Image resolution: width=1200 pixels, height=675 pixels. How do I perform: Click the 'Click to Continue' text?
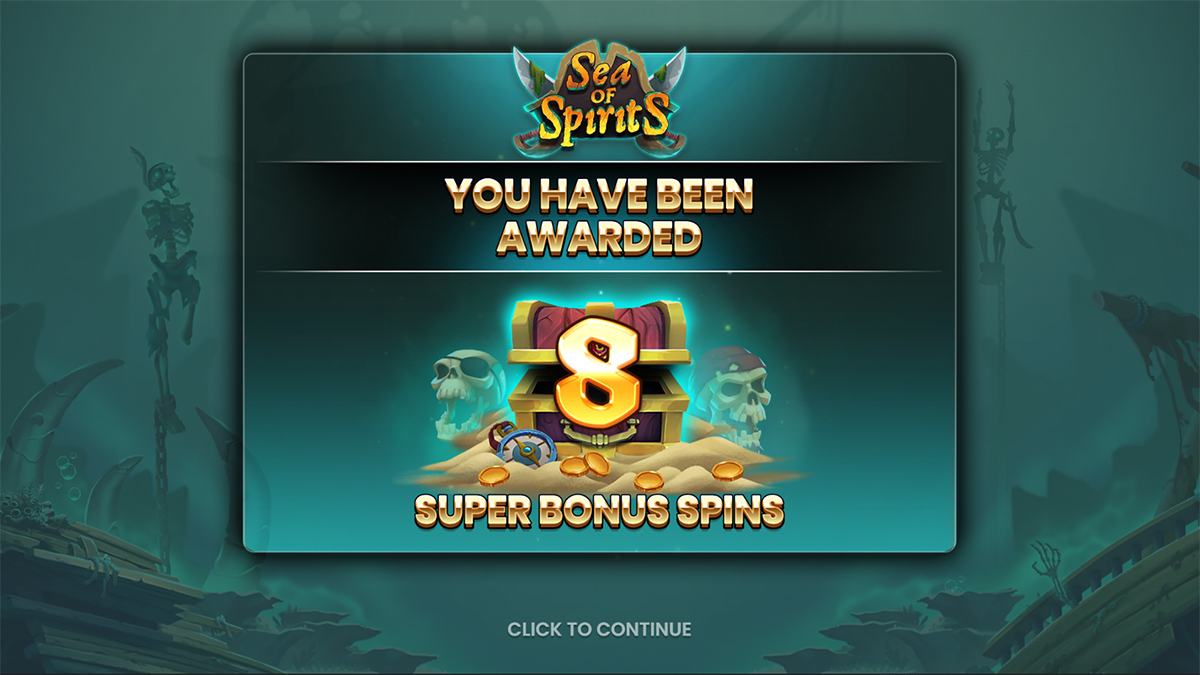coord(599,630)
